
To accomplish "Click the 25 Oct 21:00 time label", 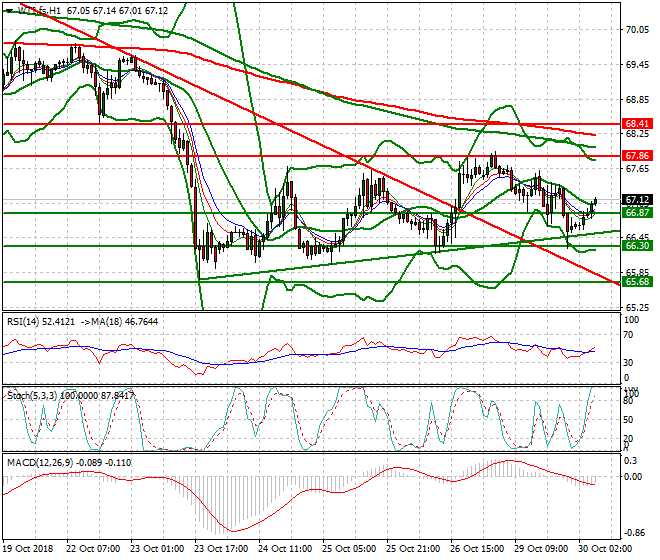I will (x=413, y=549).
